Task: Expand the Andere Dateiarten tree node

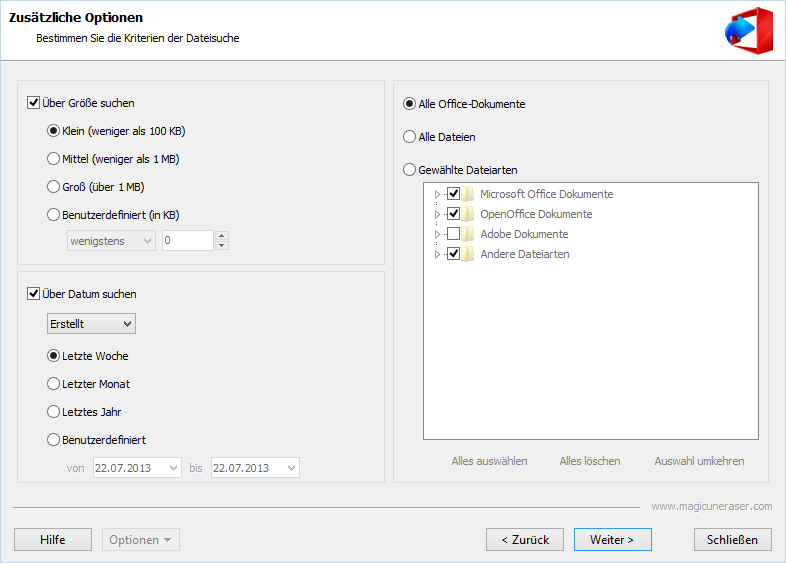Action: pyautogui.click(x=437, y=254)
